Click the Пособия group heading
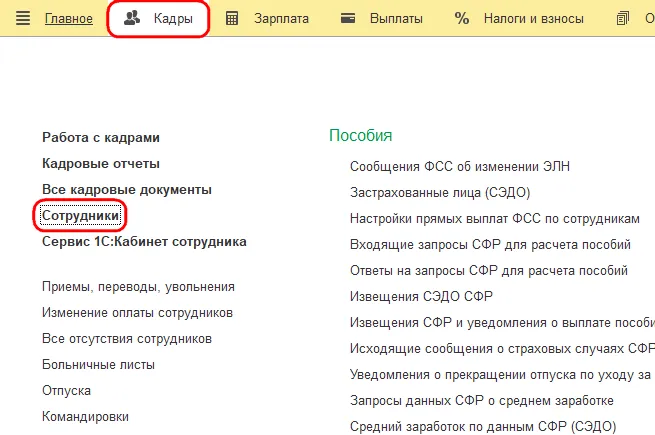The height and width of the screenshot is (435, 655). [x=361, y=135]
